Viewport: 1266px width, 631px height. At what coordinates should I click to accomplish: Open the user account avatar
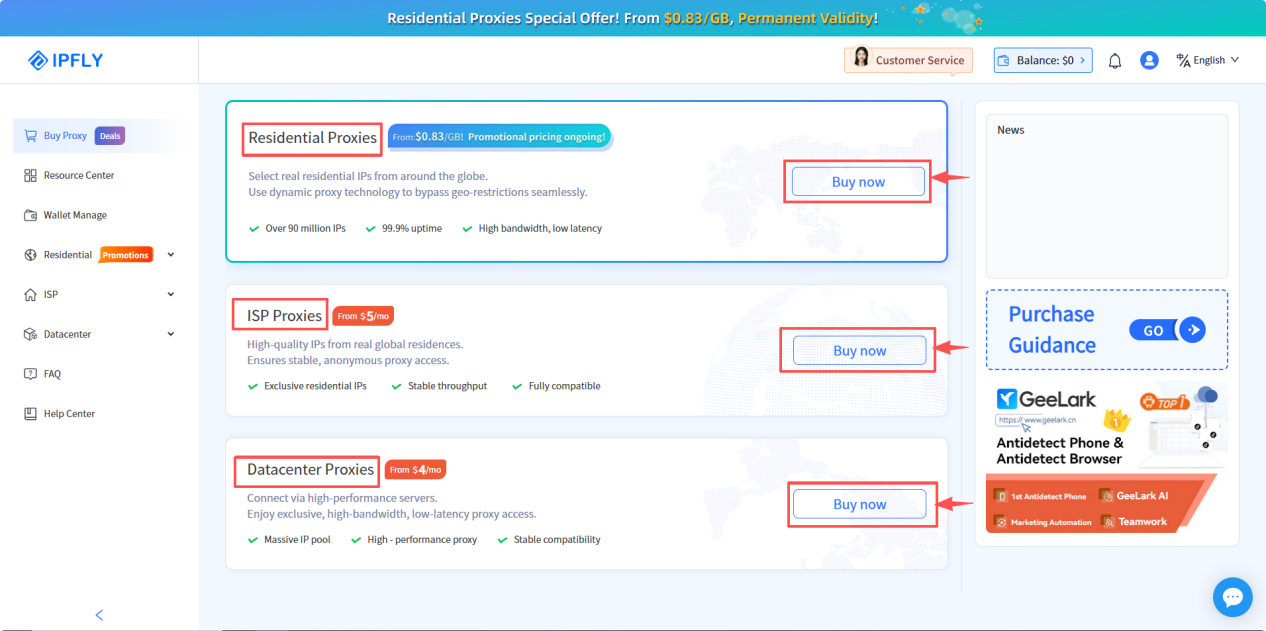[x=1149, y=61]
